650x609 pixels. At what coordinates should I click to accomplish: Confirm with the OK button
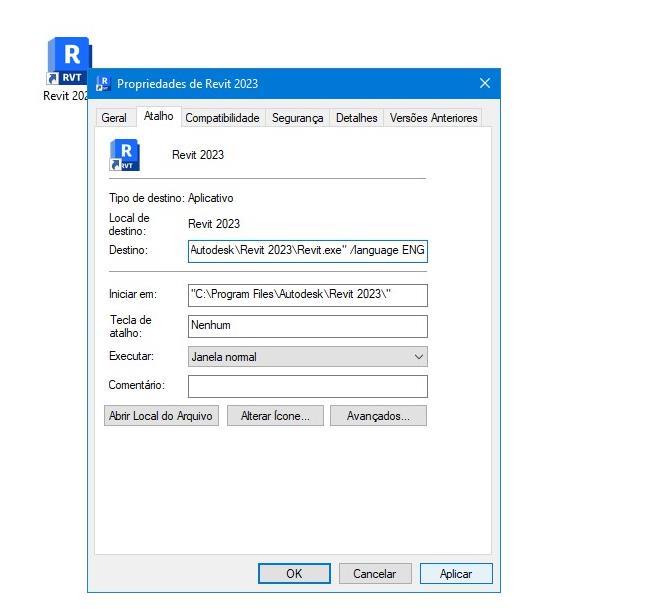pyautogui.click(x=294, y=574)
